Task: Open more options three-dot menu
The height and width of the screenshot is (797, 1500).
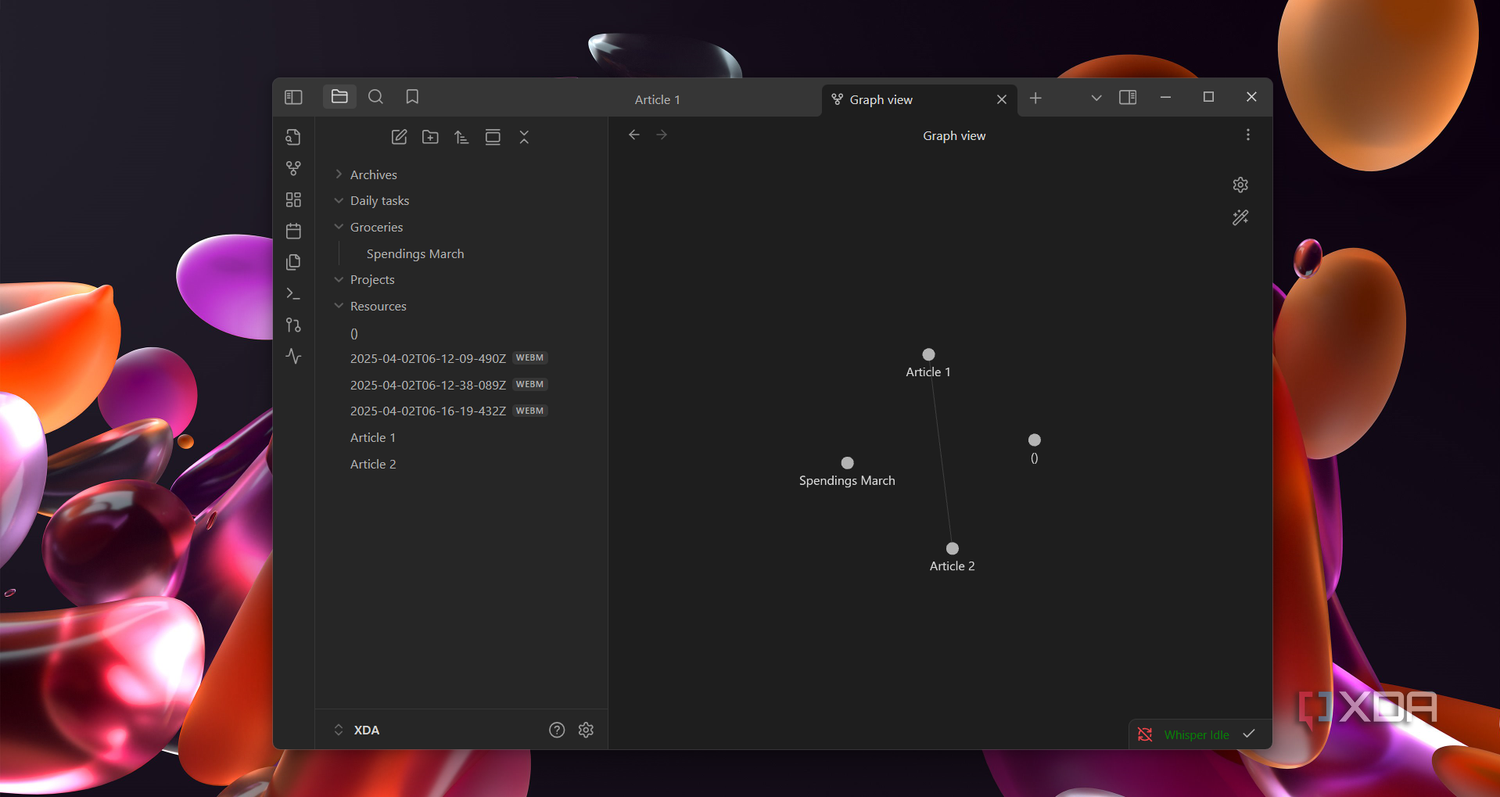Action: (1248, 135)
